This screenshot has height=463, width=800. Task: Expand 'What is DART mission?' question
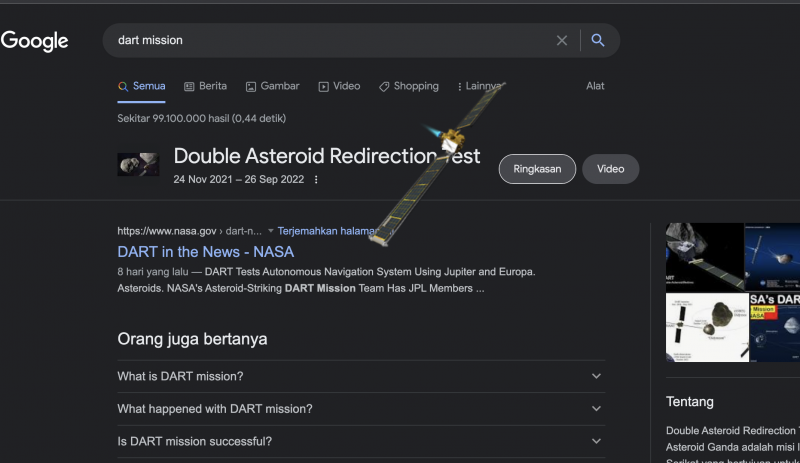click(x=361, y=376)
